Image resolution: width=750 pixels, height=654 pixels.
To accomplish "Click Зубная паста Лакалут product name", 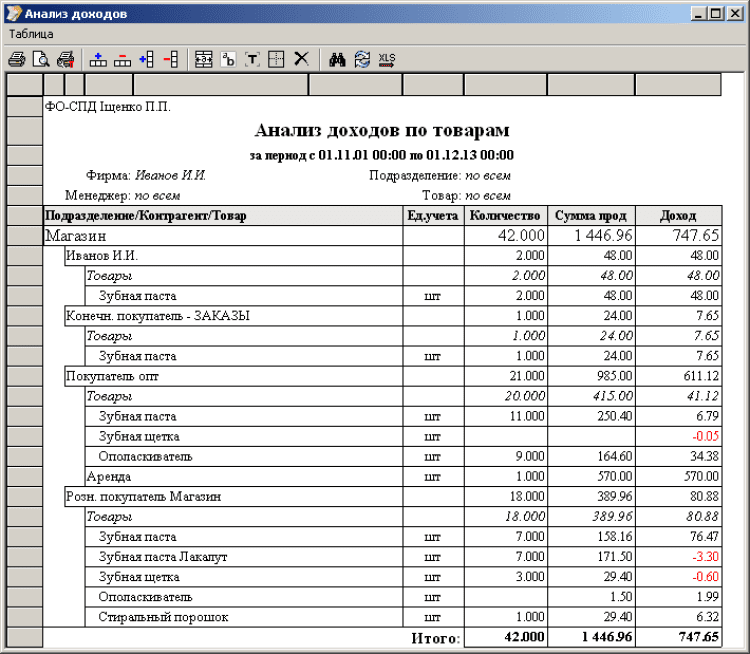I will pyautogui.click(x=163, y=557).
